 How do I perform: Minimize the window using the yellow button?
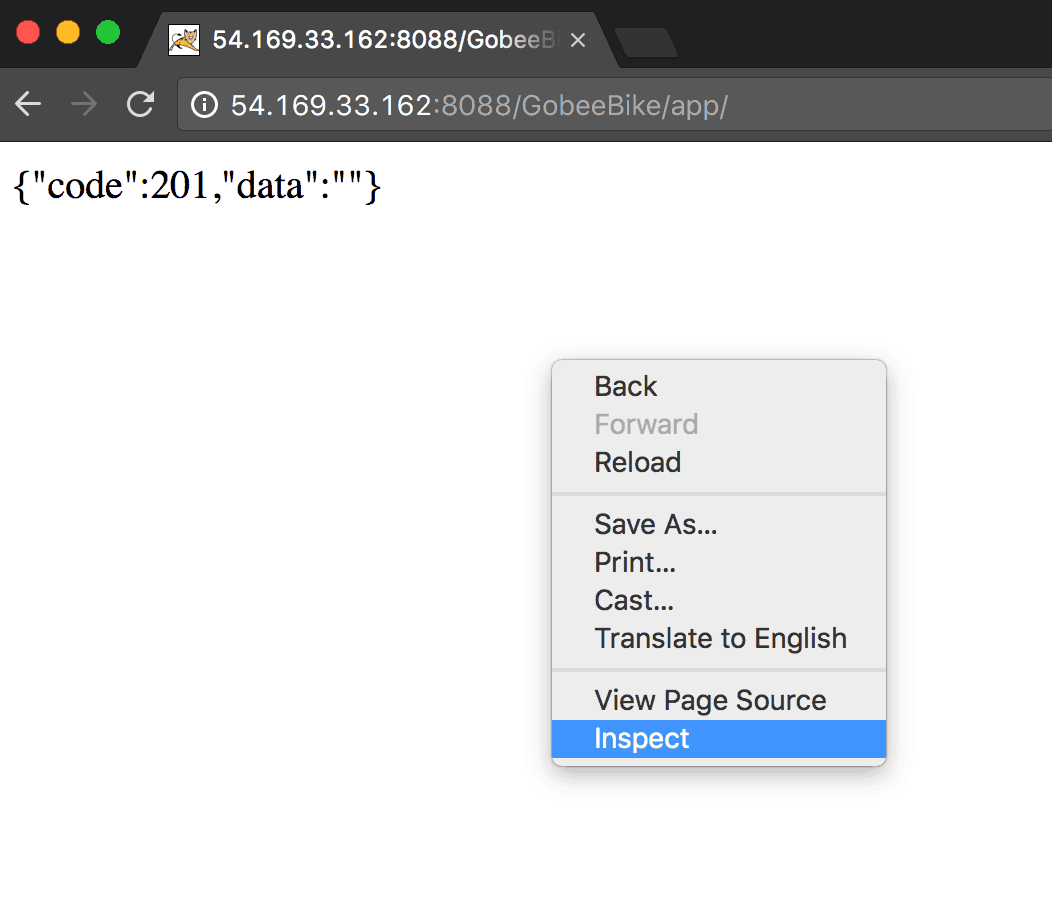[x=68, y=32]
